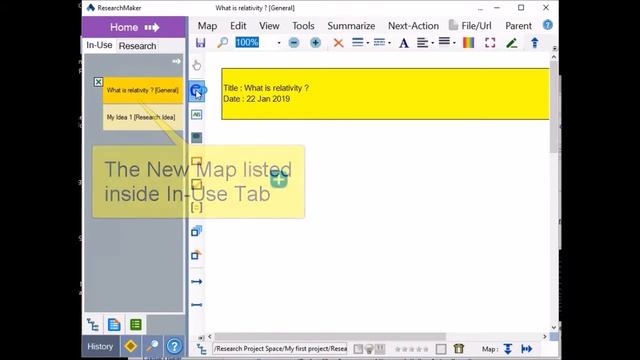Toggle full screen with bracket-corner icon
The image size is (640, 360).
490,42
